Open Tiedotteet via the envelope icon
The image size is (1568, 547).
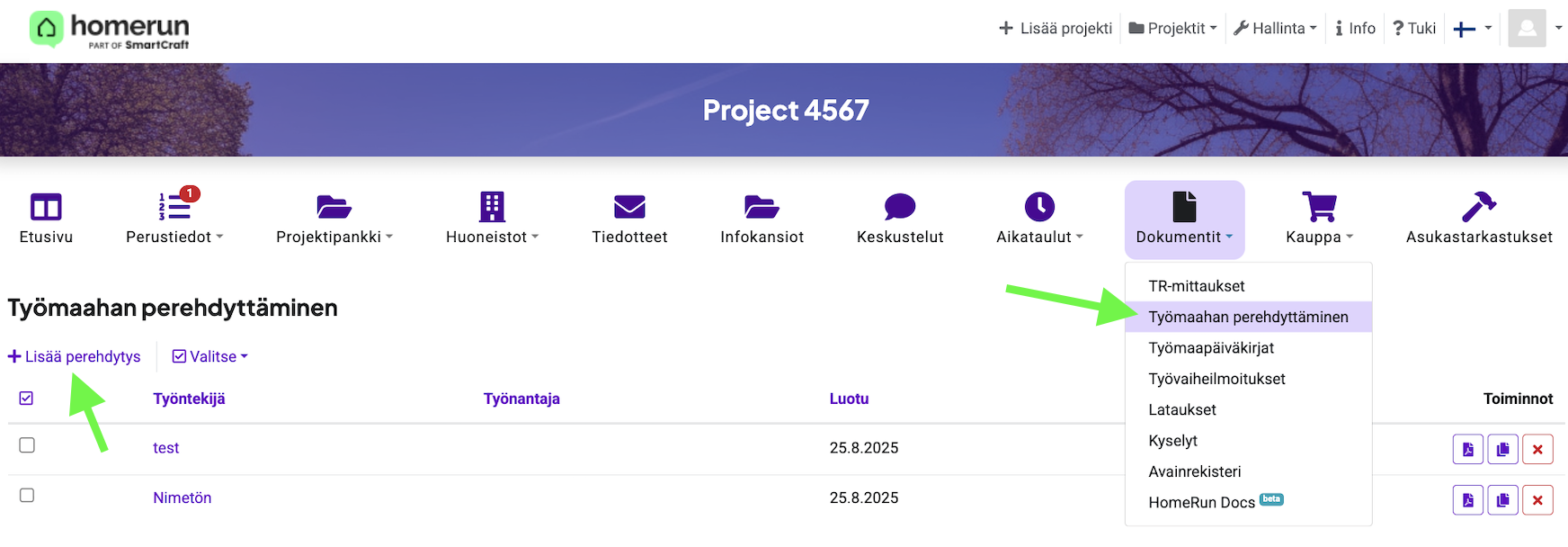click(x=629, y=208)
